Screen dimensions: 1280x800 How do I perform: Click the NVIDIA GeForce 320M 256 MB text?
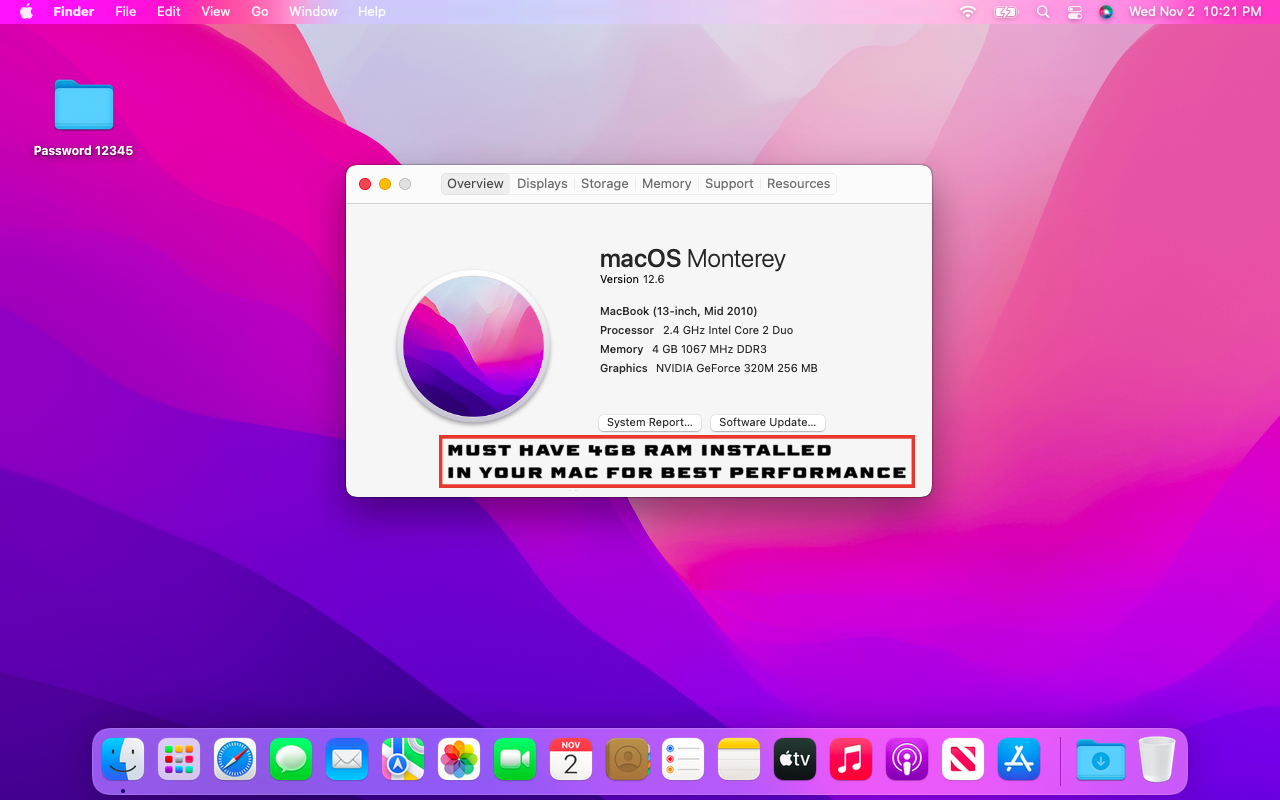[737, 368]
